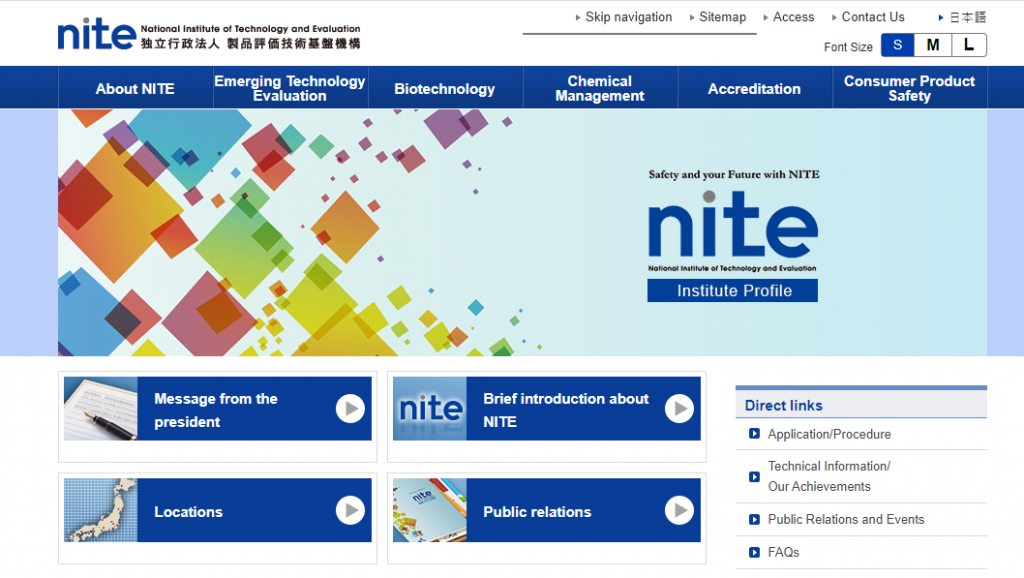Click the arrow icon beside Public Relations and Events
This screenshot has width=1024, height=578.
[754, 520]
